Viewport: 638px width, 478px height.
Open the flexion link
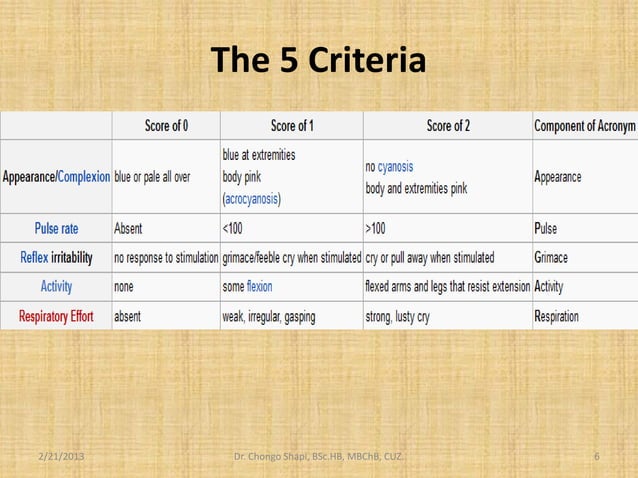259,286
